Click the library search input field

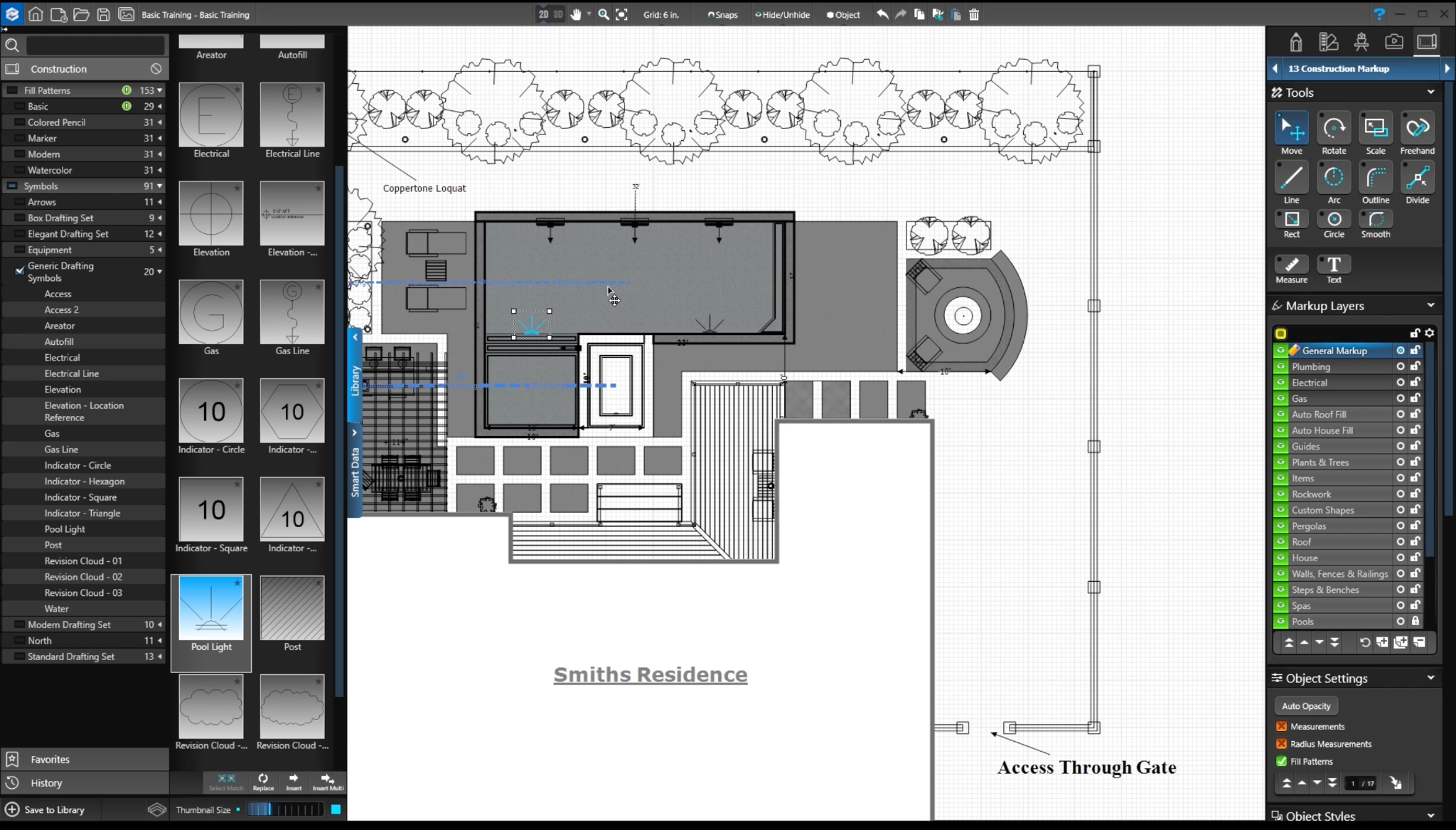click(x=95, y=46)
